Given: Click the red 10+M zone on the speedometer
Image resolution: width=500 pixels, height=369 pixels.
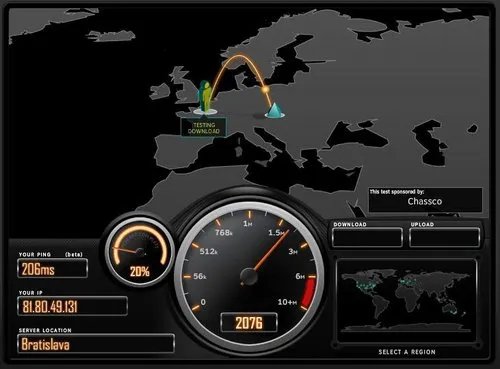Looking at the screenshot, I should tap(309, 293).
